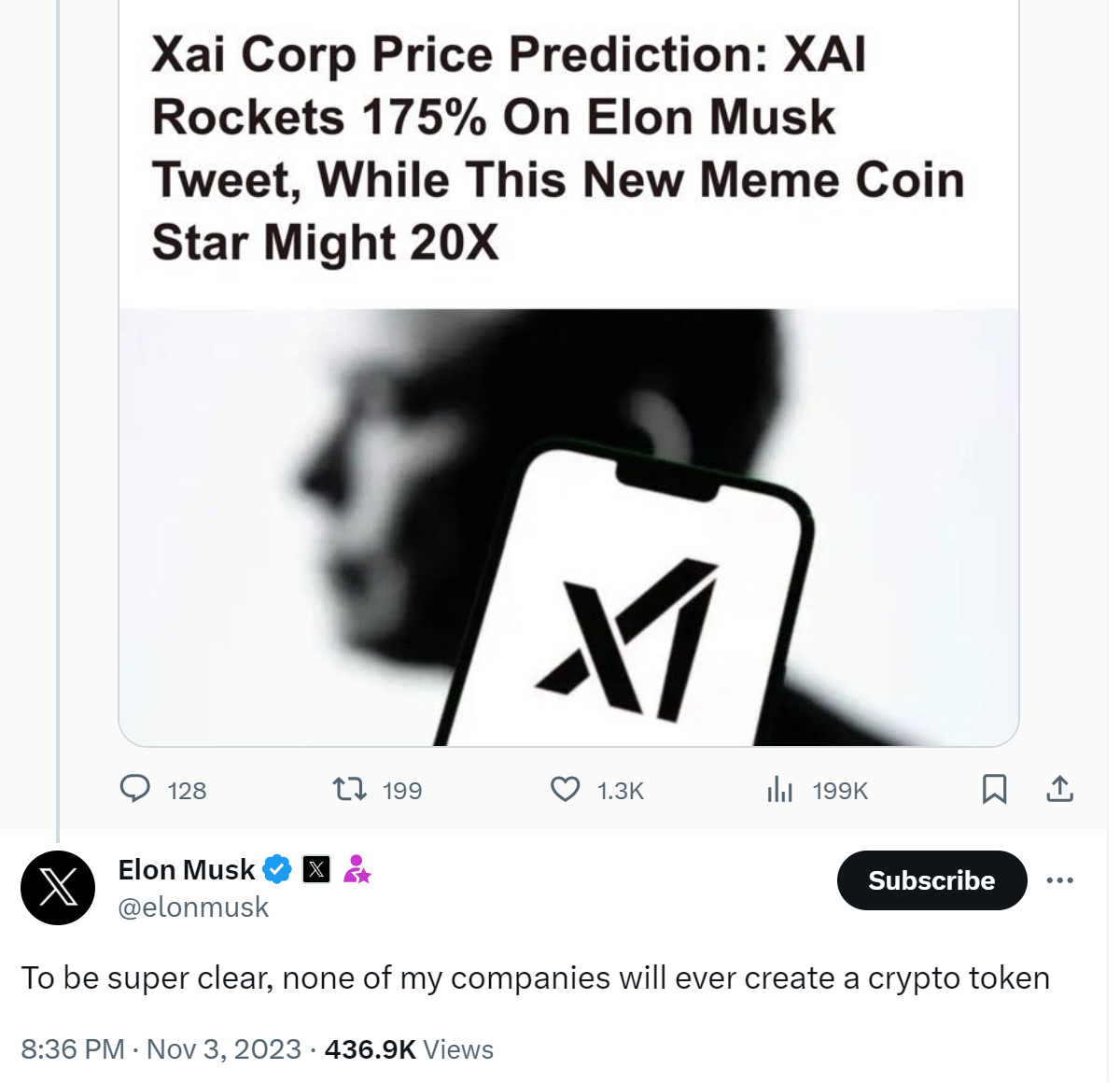Click the blue verified checkmark badge

click(x=277, y=869)
